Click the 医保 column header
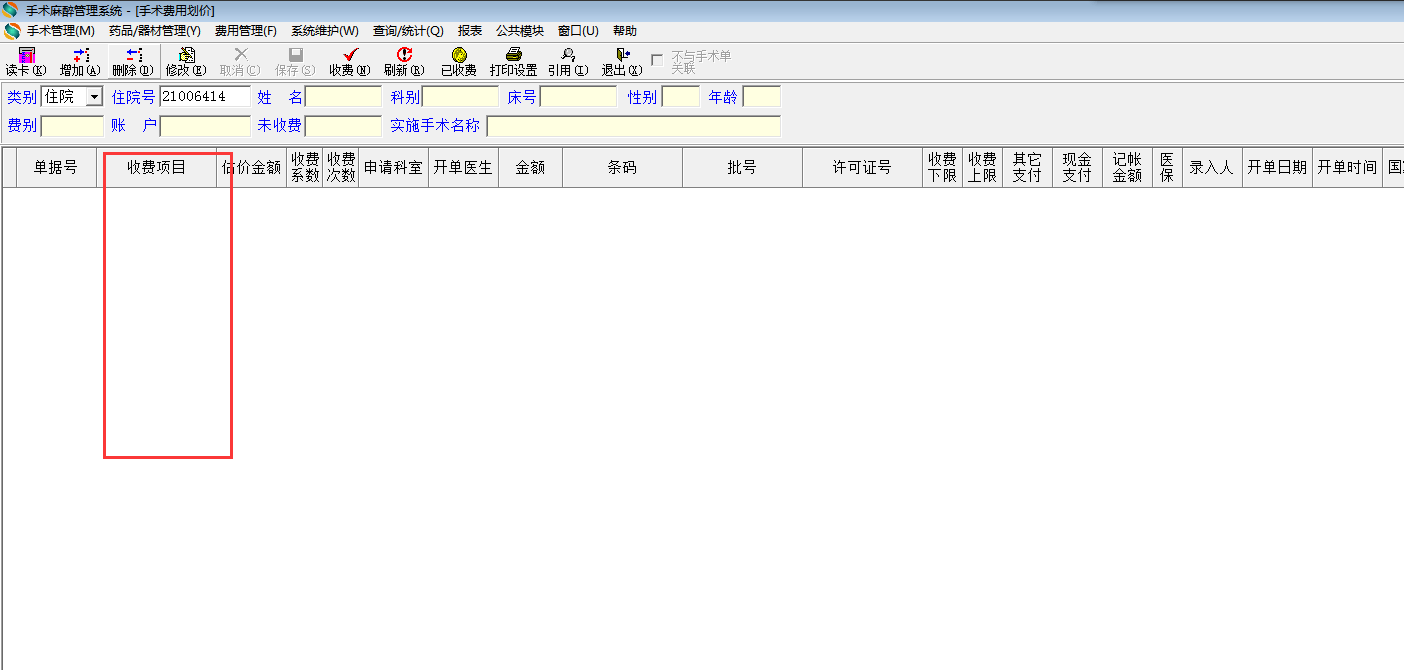 click(1167, 167)
